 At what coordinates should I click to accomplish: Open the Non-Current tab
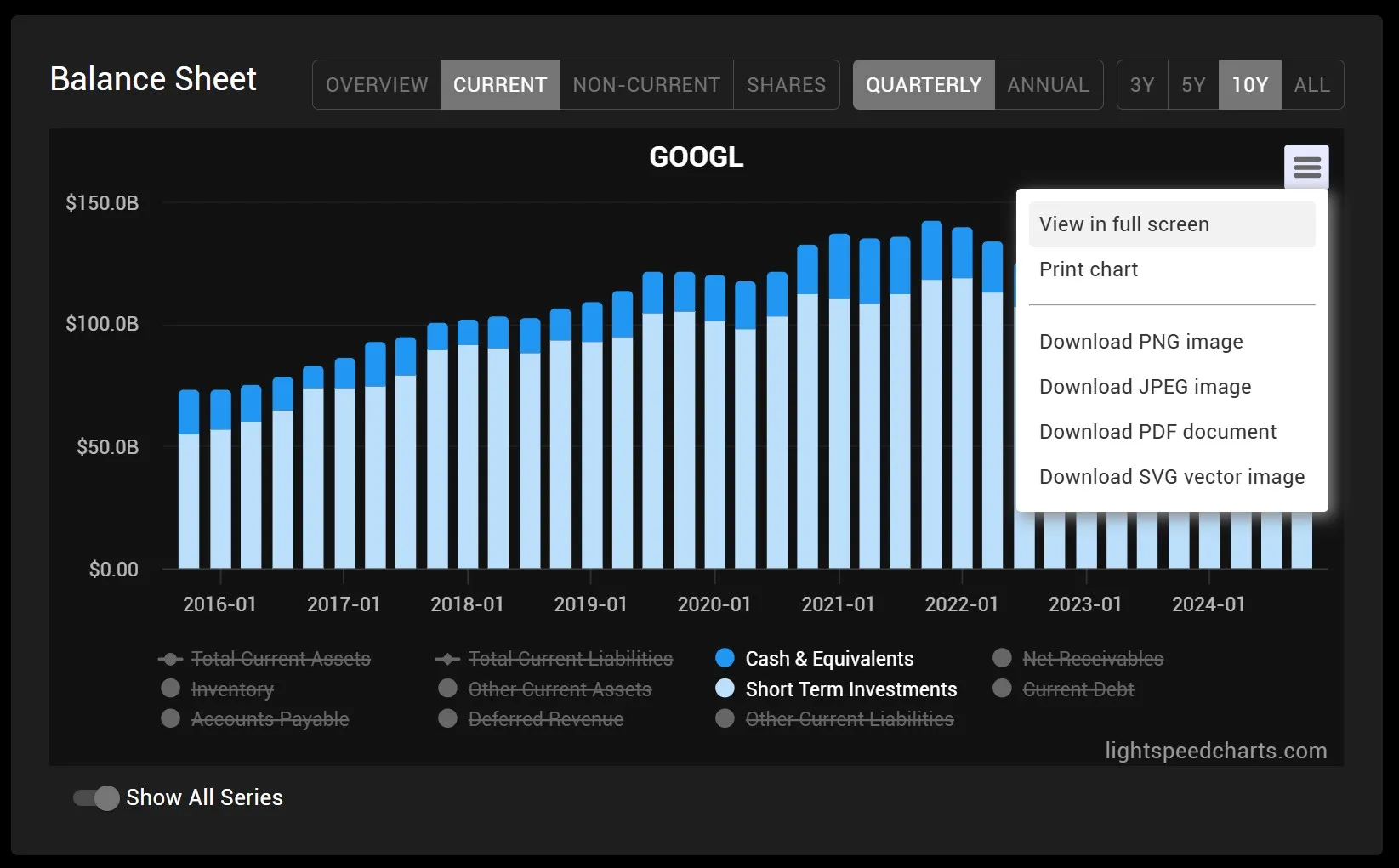point(646,85)
